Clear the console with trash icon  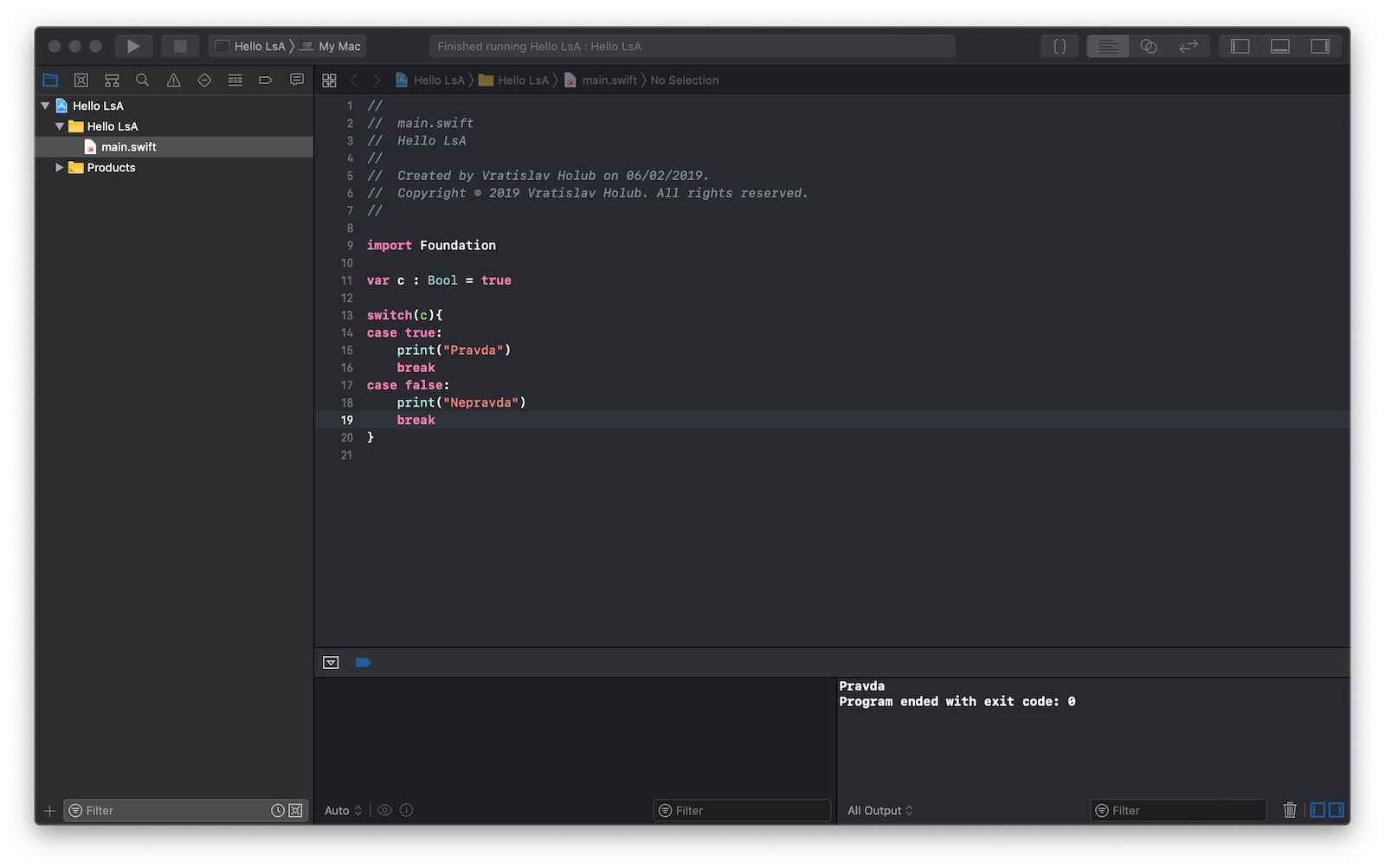[1289, 810]
